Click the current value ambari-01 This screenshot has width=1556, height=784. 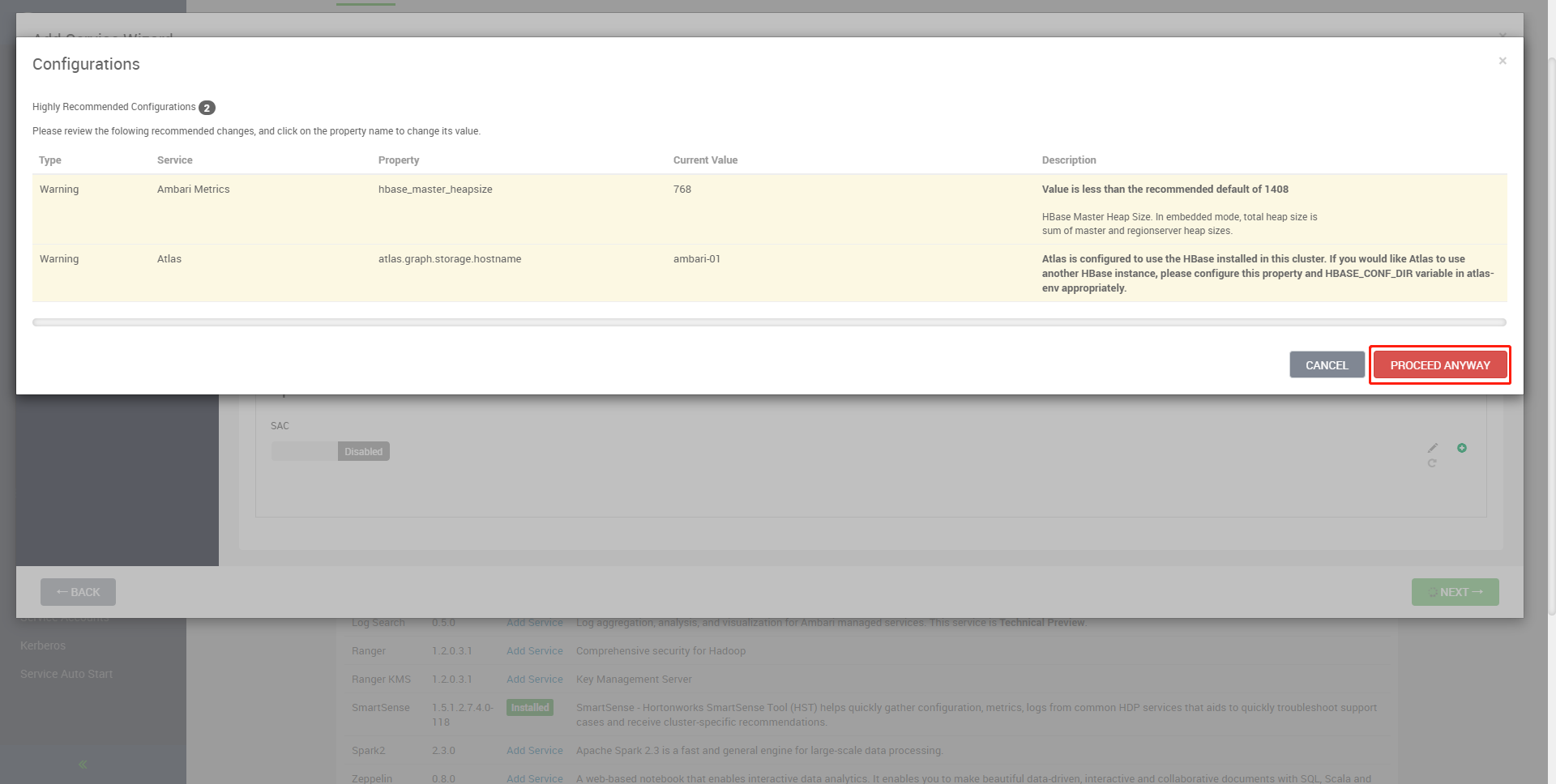pyautogui.click(x=697, y=259)
